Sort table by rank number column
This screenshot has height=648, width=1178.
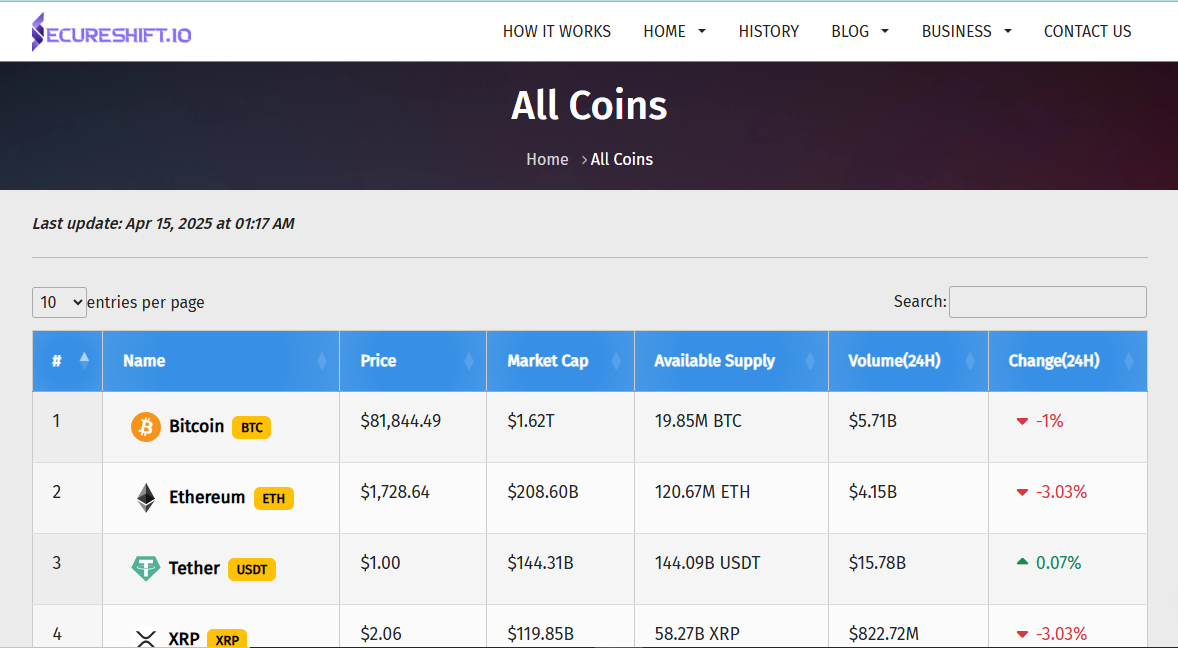(x=68, y=361)
